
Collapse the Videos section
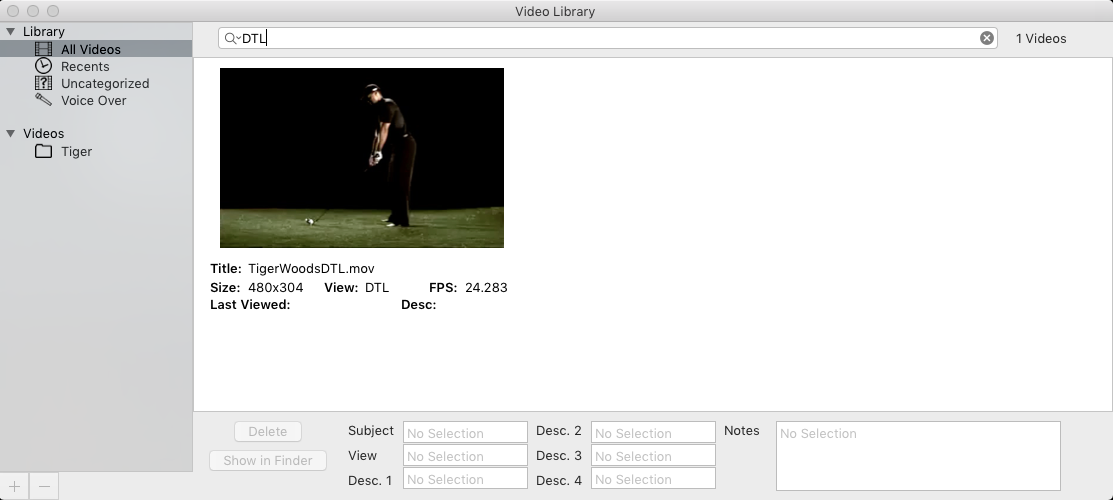click(x=10, y=134)
